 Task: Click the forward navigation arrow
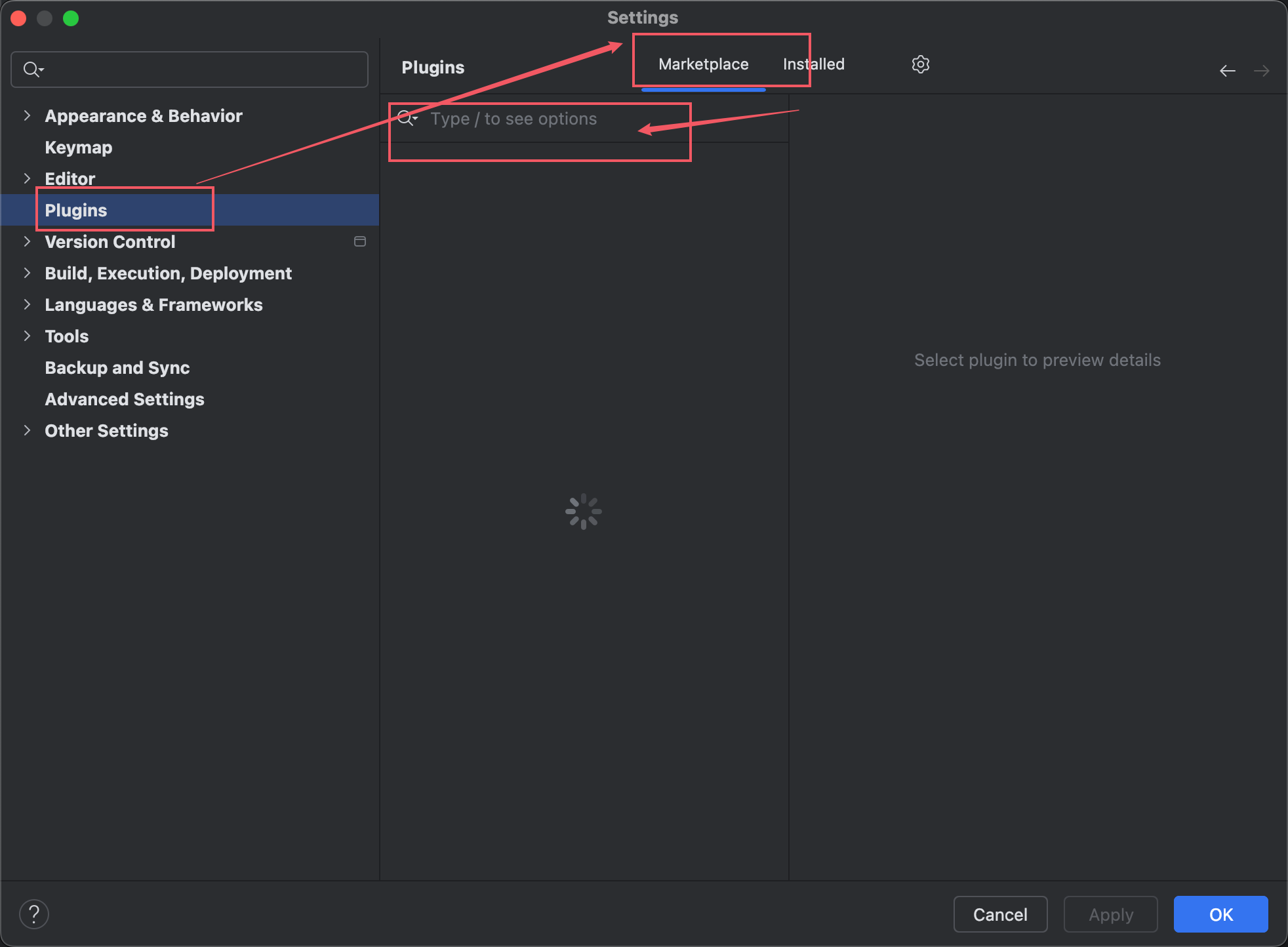[1261, 70]
